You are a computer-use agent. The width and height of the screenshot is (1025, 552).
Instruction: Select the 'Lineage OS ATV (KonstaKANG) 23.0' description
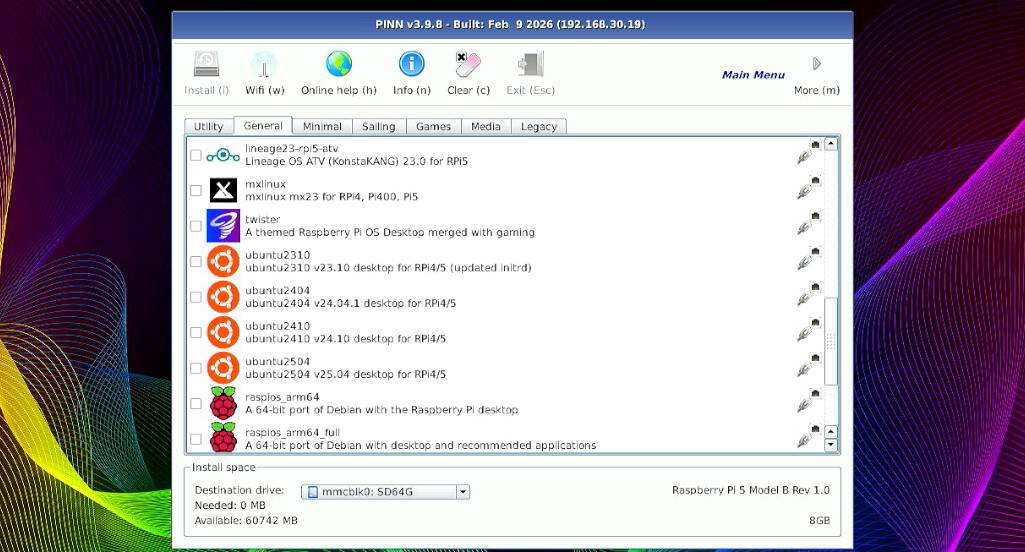(x=356, y=162)
